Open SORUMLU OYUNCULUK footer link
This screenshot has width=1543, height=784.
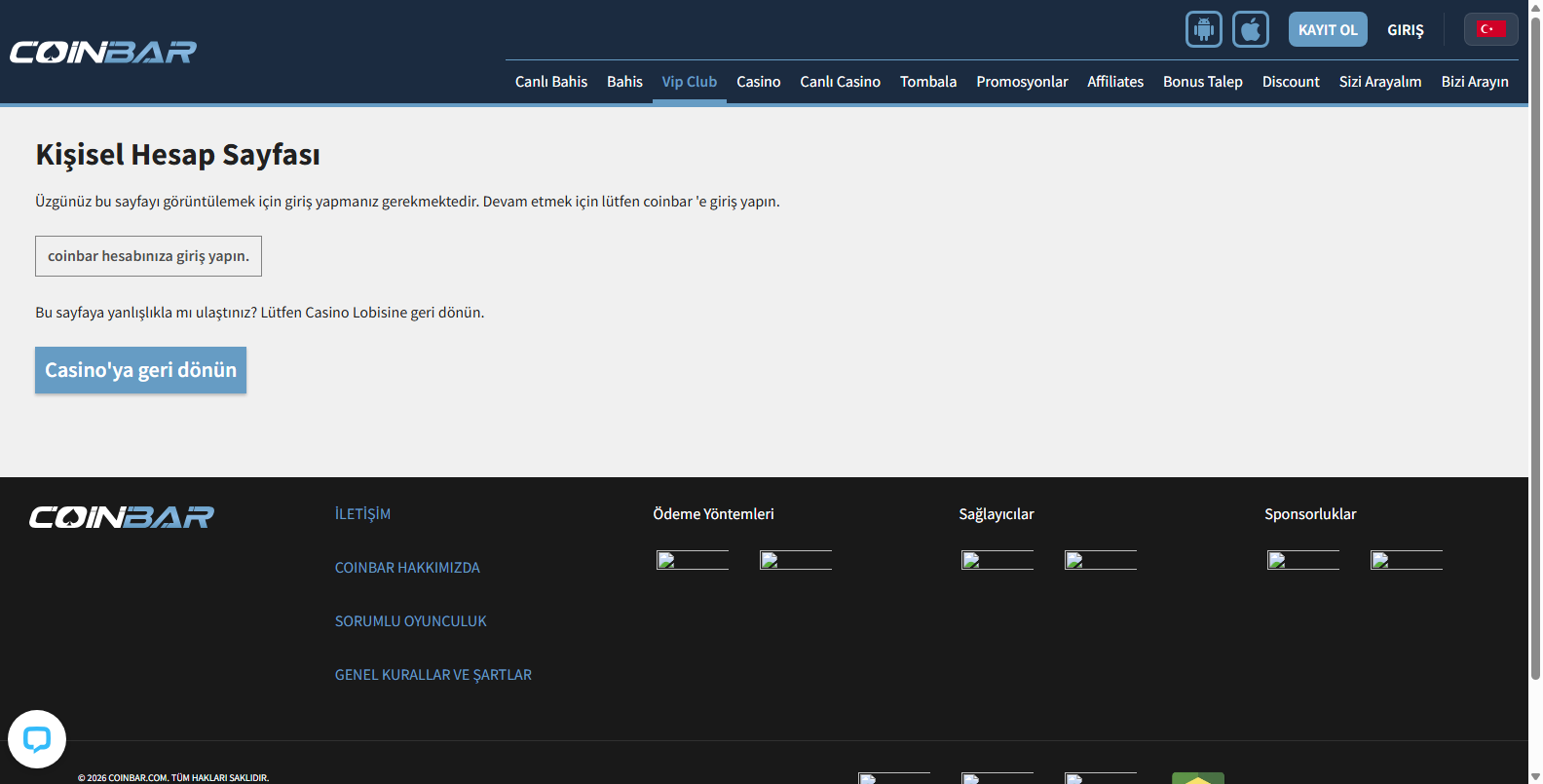(x=410, y=621)
